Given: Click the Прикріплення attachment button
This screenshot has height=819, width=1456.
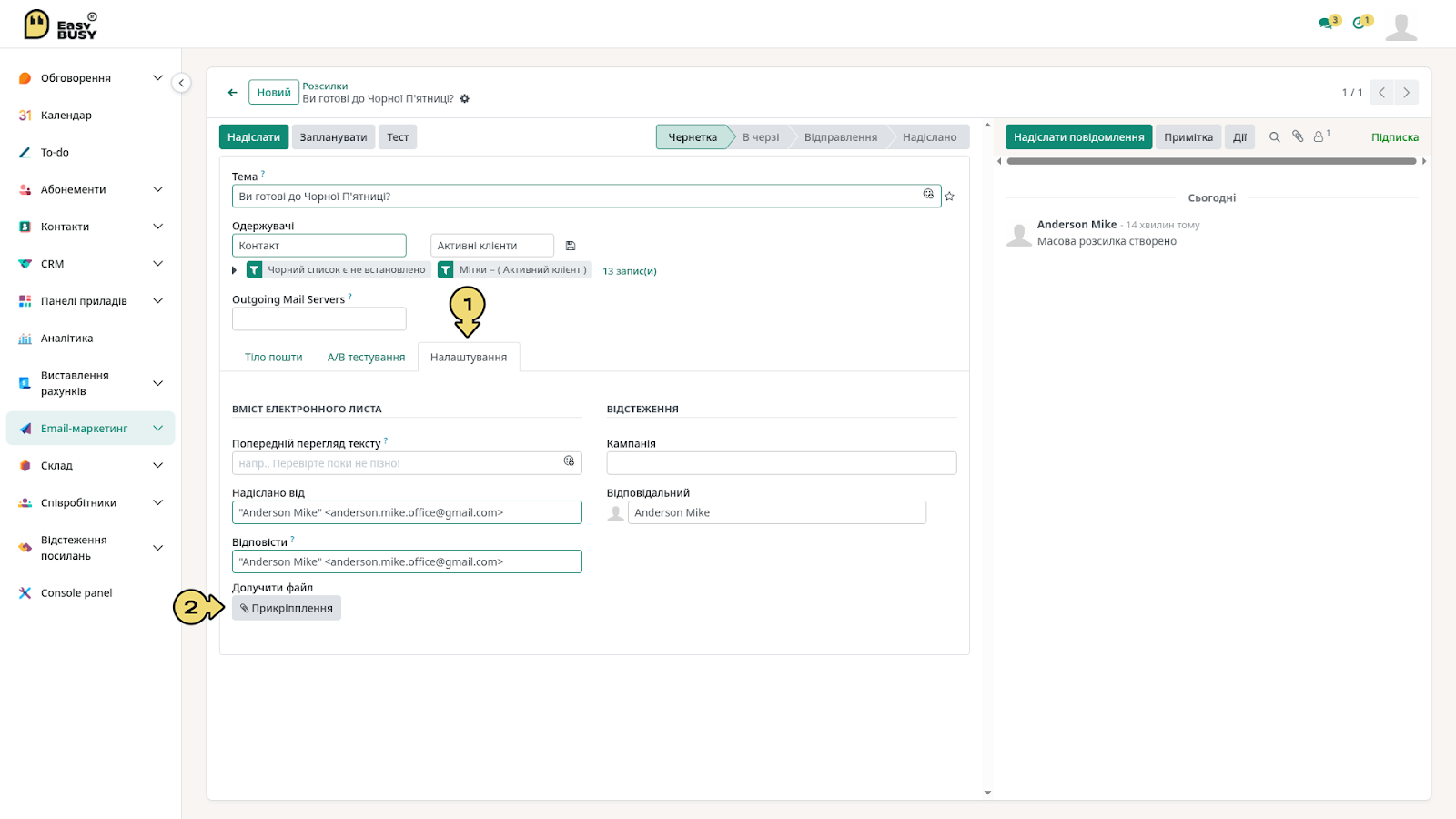Looking at the screenshot, I should (x=287, y=608).
